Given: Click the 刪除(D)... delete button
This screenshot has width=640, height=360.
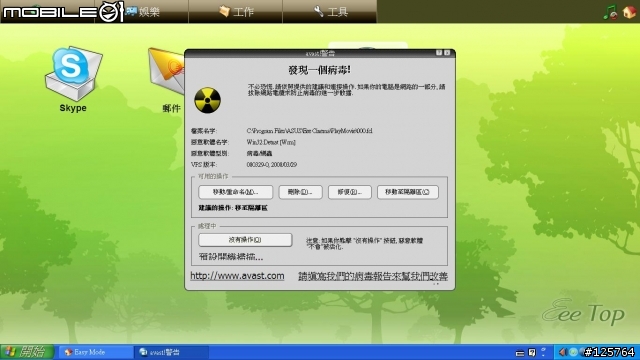Looking at the screenshot, I should [300, 192].
